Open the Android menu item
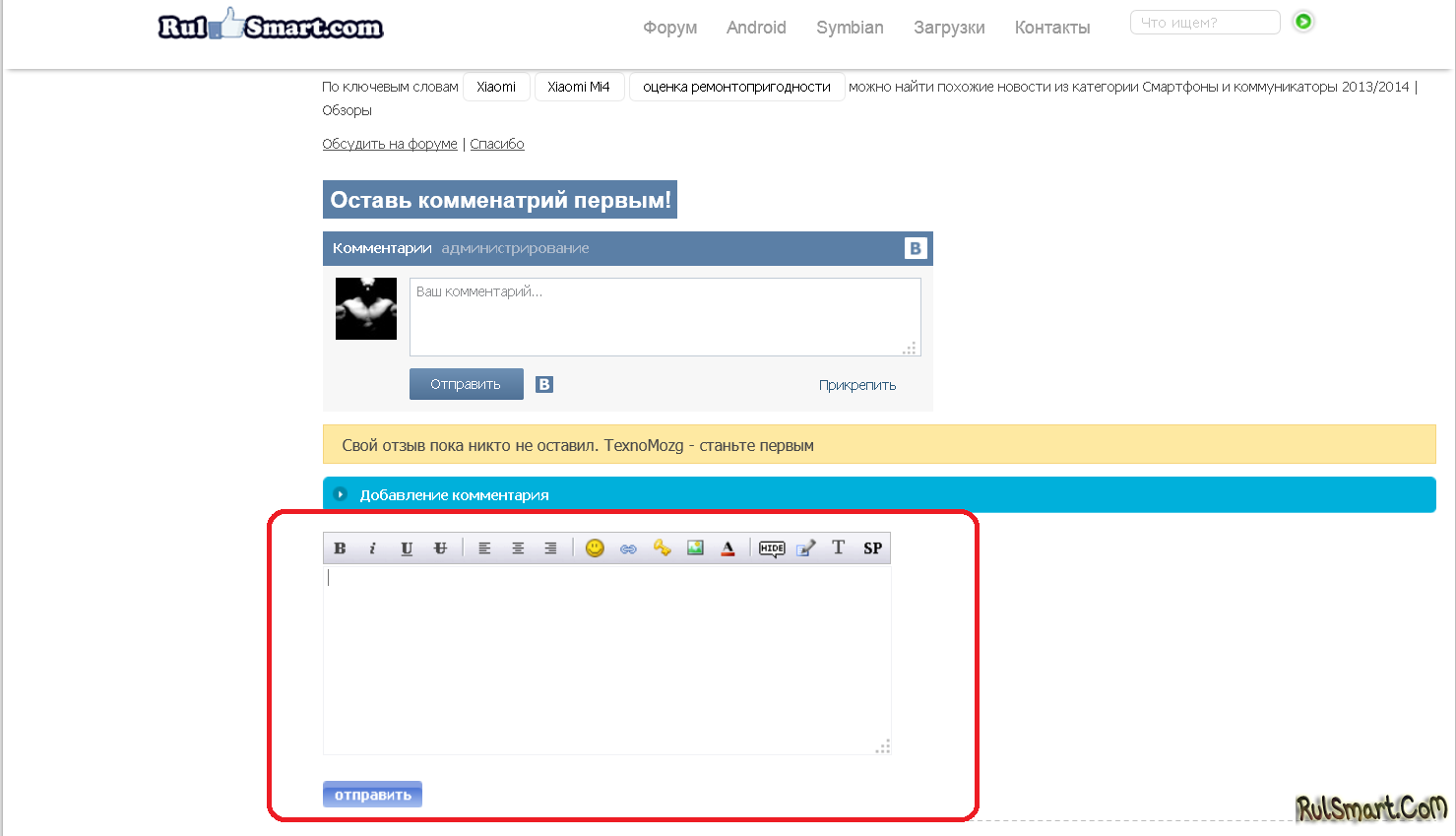The width and height of the screenshot is (1456, 836). point(756,28)
